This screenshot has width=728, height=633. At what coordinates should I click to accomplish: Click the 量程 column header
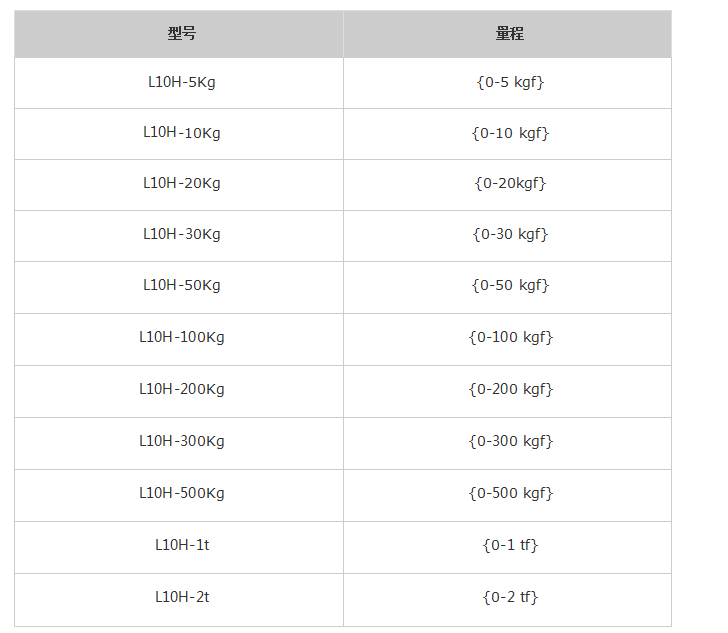tap(509, 34)
